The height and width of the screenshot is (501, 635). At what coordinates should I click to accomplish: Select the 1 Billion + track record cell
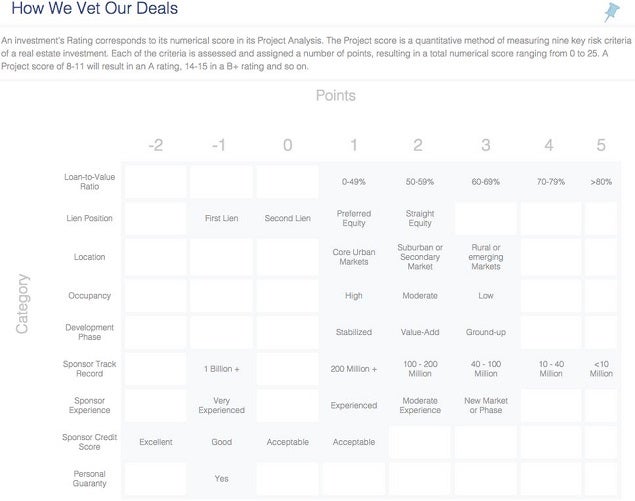[x=222, y=369]
